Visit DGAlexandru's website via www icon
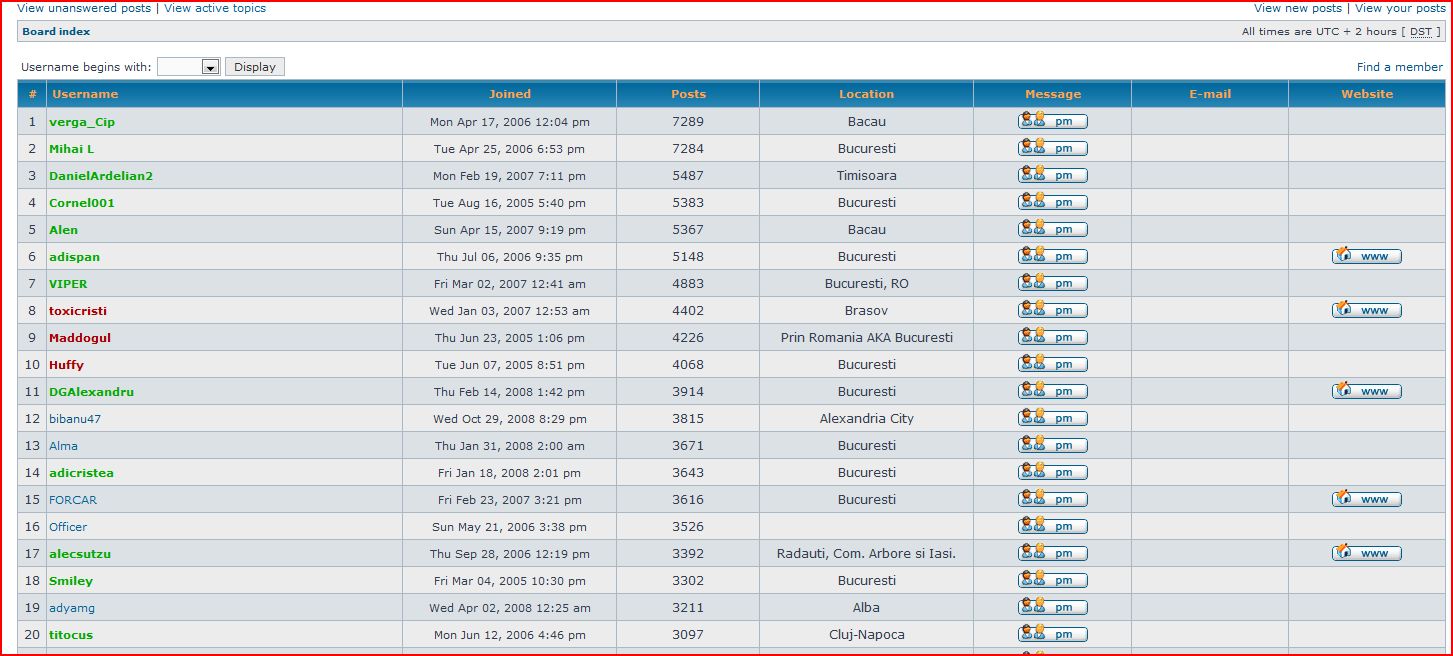 (x=1366, y=391)
